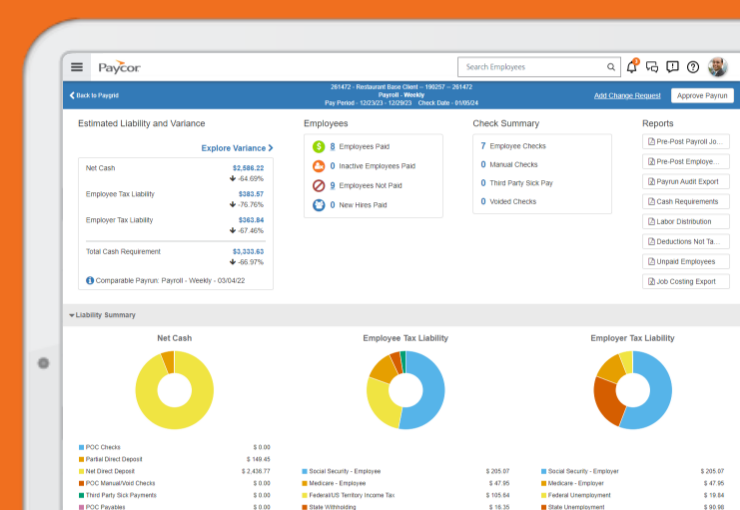Click the Cash Requirements document icon
Screen dimensions: 740x510
pos(651,201)
